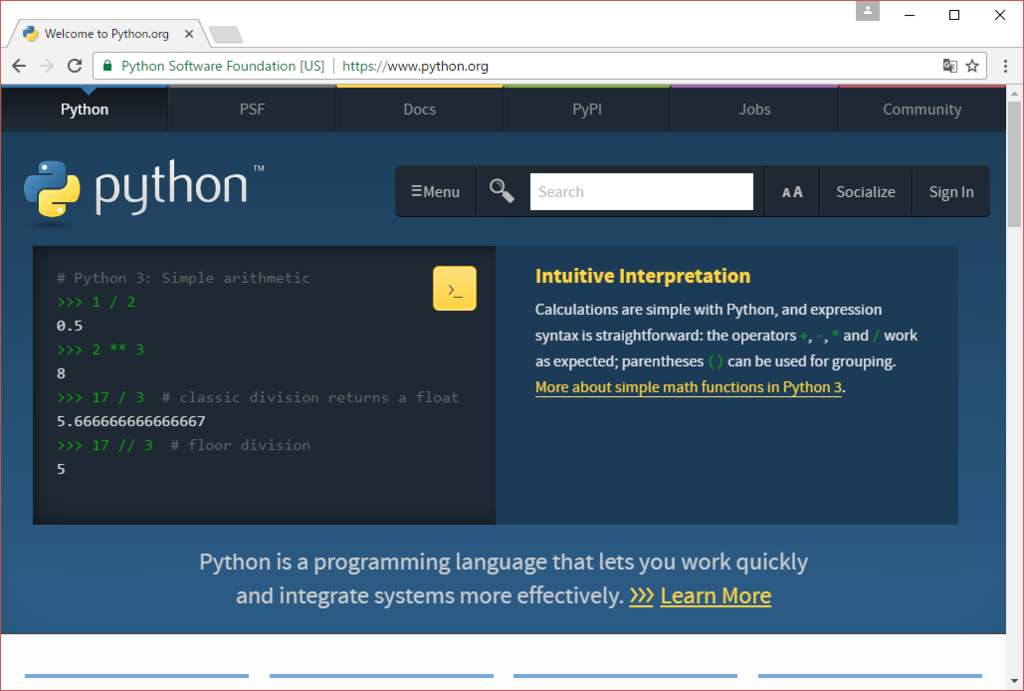Click 'Python Software Foundation [US]' certificate label
Image resolution: width=1024 pixels, height=691 pixels.
coord(223,66)
